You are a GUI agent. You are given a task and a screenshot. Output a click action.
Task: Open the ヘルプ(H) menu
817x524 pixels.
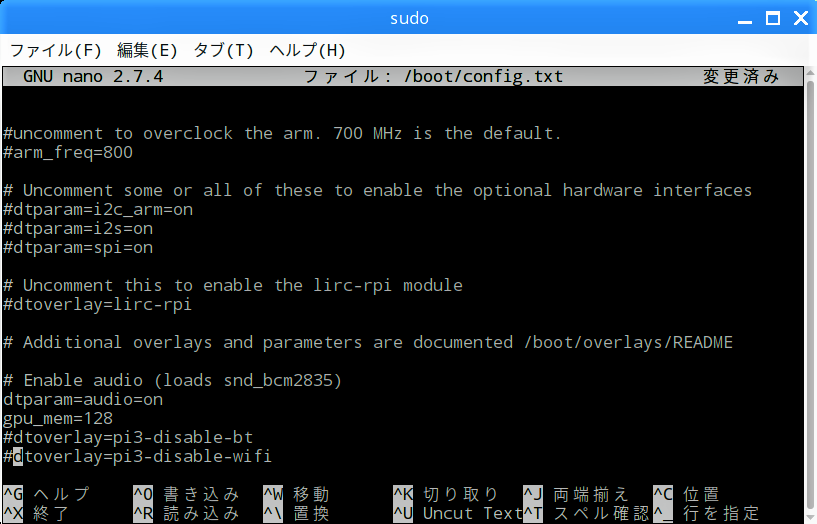point(307,51)
